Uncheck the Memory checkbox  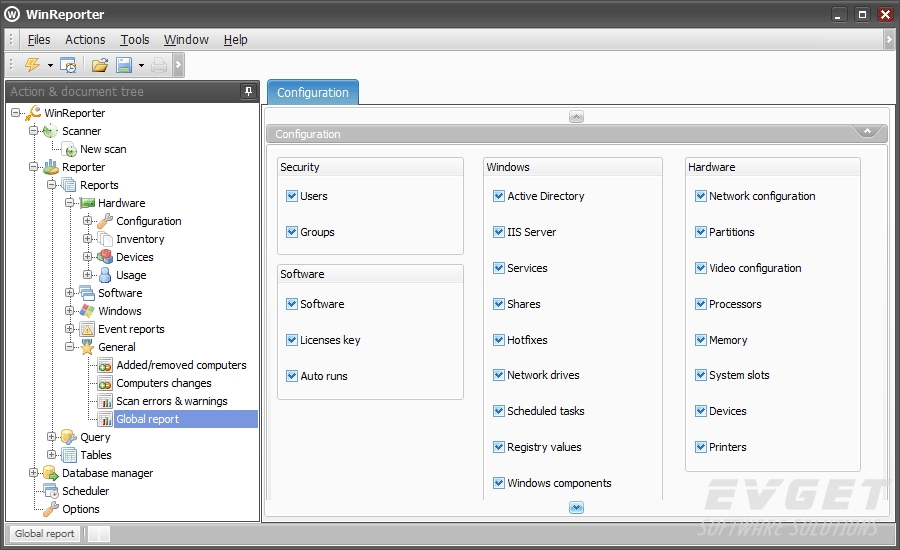tap(701, 340)
